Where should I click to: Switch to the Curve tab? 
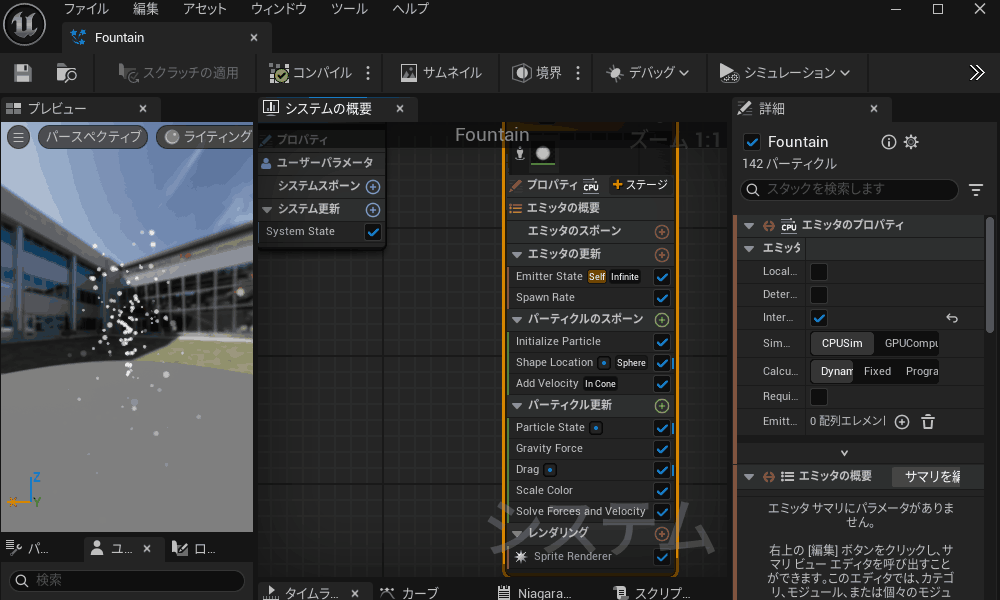[x=410, y=593]
